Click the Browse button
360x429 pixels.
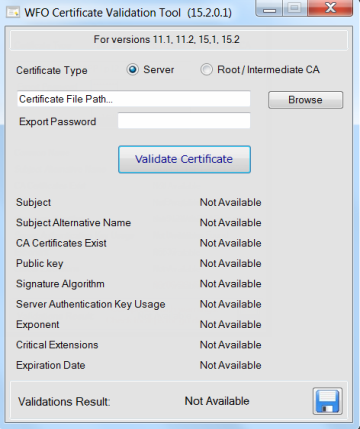(x=305, y=100)
